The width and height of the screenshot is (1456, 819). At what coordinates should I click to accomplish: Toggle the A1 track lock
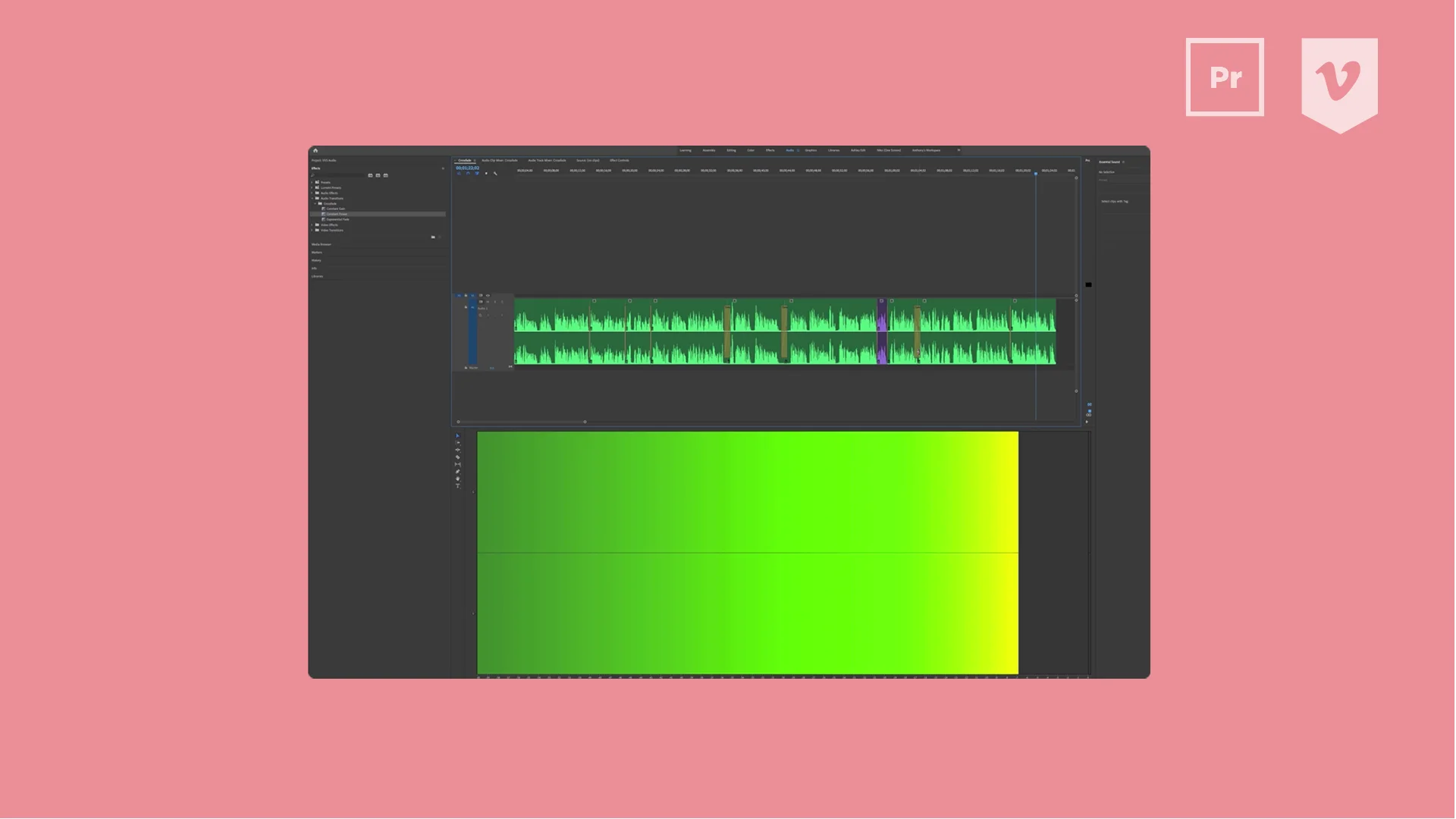pyautogui.click(x=466, y=307)
